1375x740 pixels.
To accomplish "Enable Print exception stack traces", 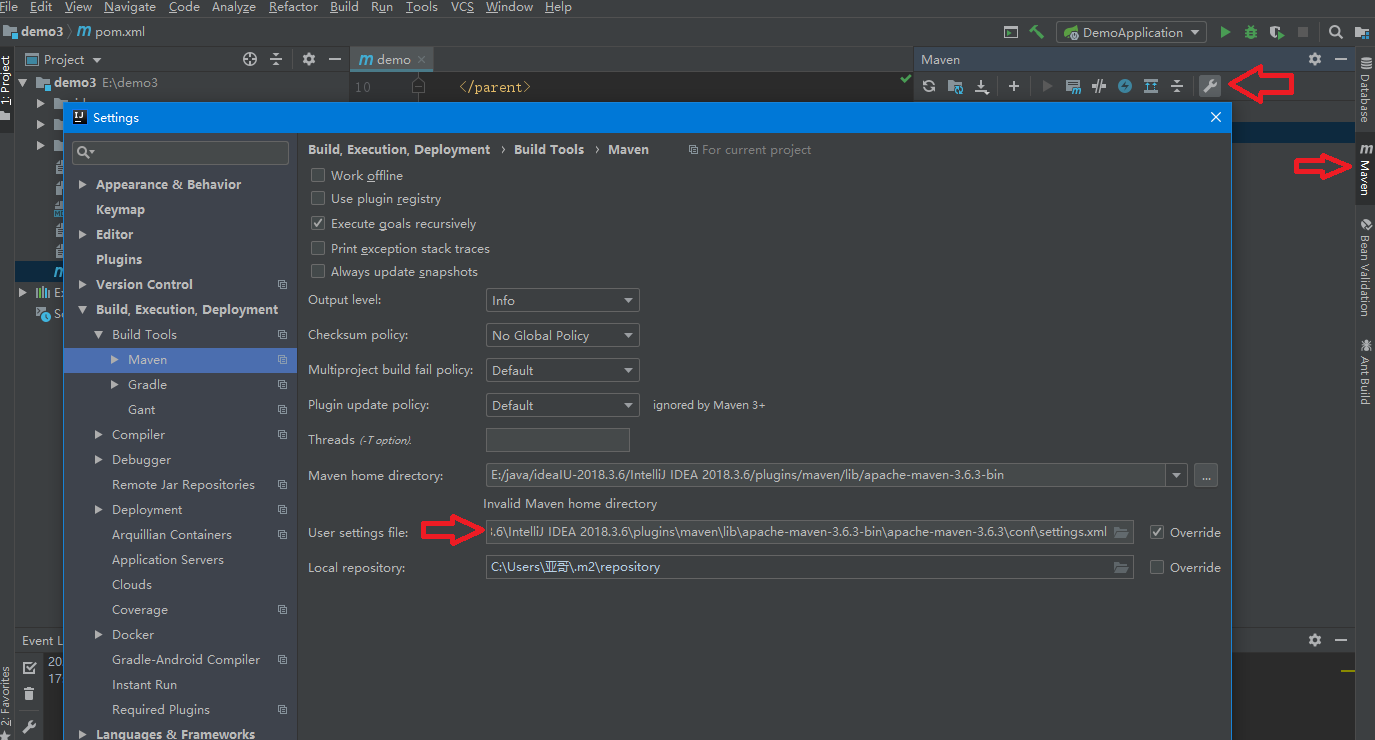I will (318, 248).
